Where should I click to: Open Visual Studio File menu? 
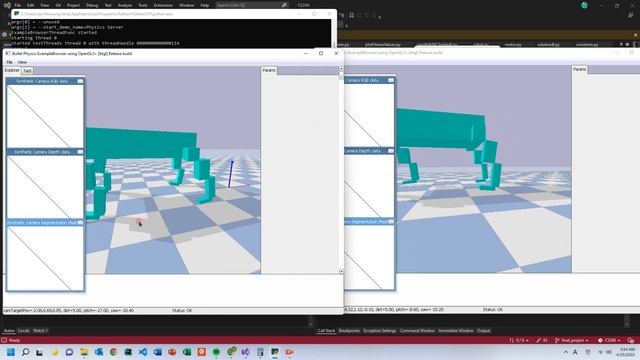tap(18, 5)
